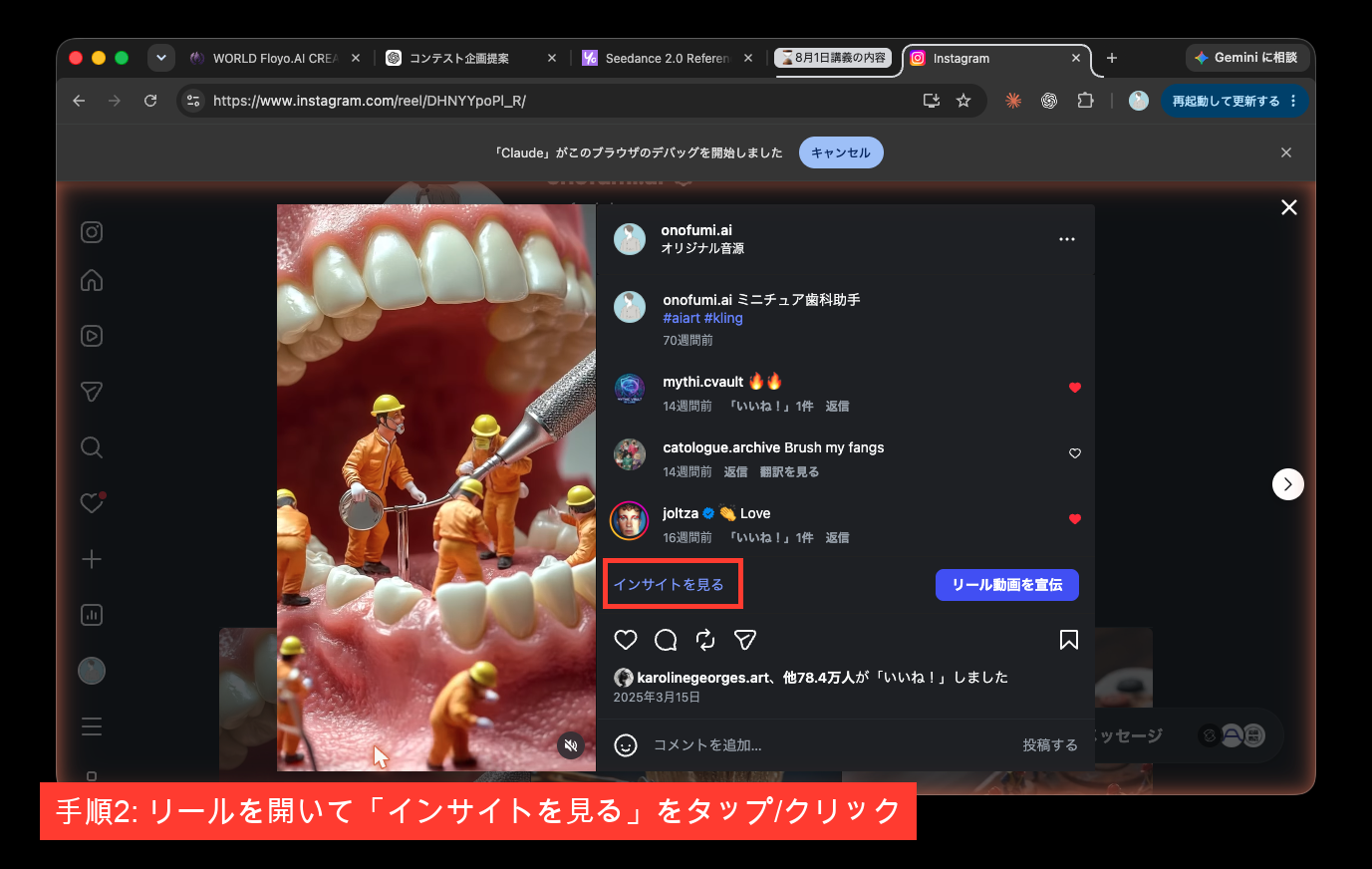View likes on mythi.cvault comment
1372x869 pixels.
tap(771, 407)
